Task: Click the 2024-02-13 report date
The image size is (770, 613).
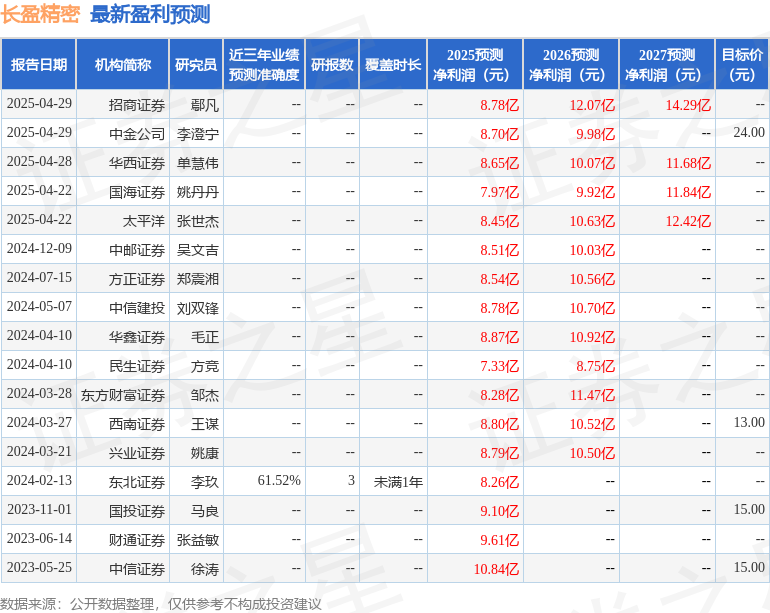Action: pyautogui.click(x=39, y=480)
